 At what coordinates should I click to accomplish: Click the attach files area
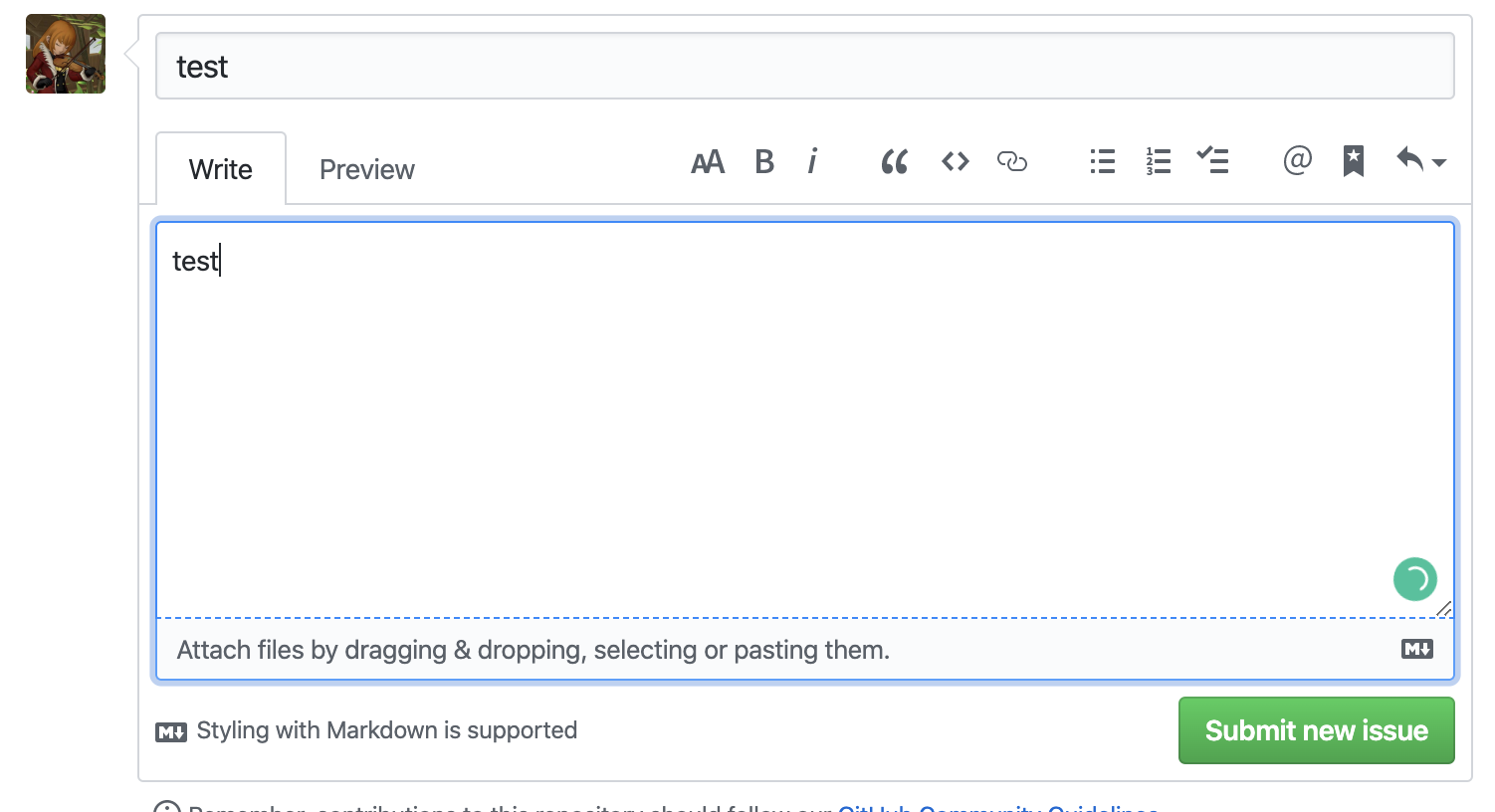(x=534, y=649)
